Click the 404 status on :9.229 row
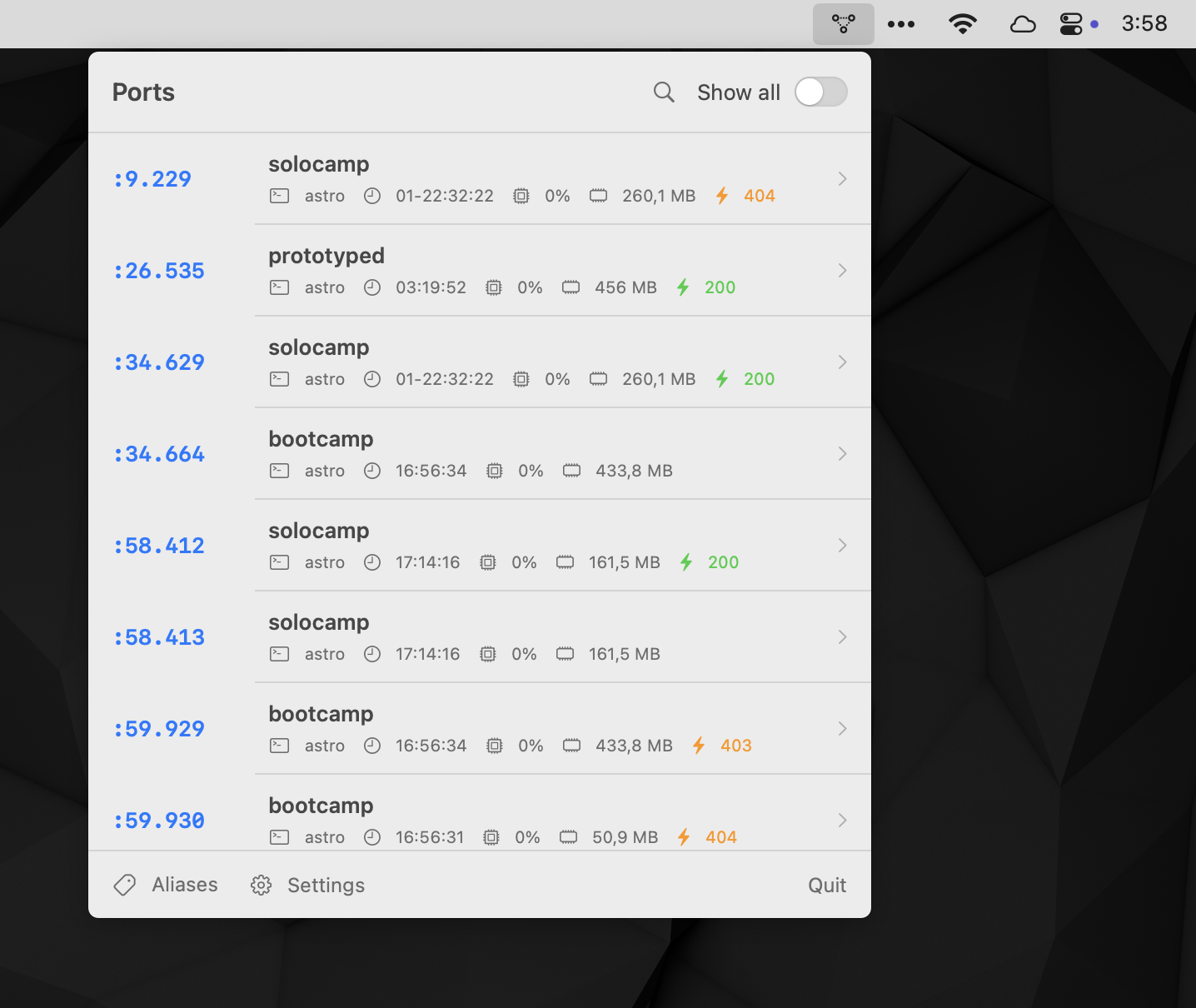Screen dimensions: 1196x1008 (760, 196)
